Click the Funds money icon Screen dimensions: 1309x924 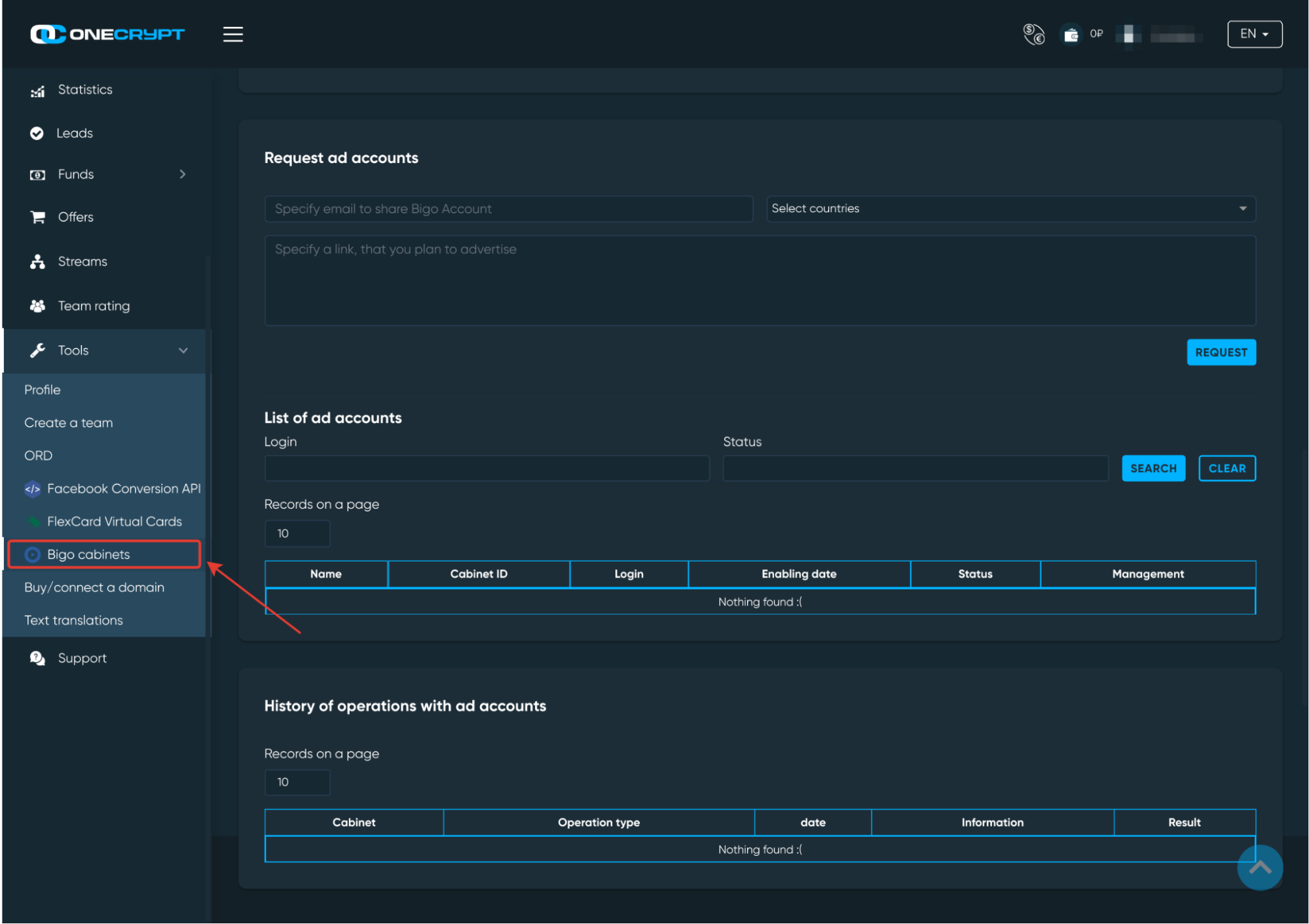(x=37, y=175)
